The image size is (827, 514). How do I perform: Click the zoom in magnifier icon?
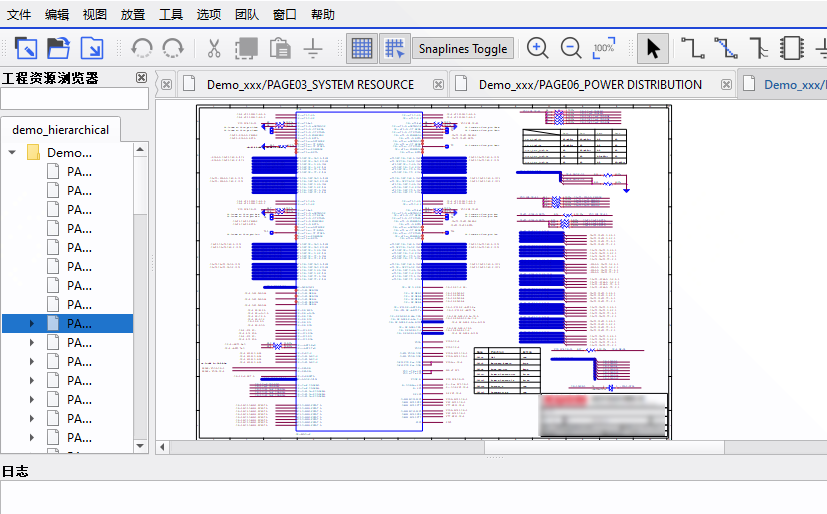[x=538, y=48]
